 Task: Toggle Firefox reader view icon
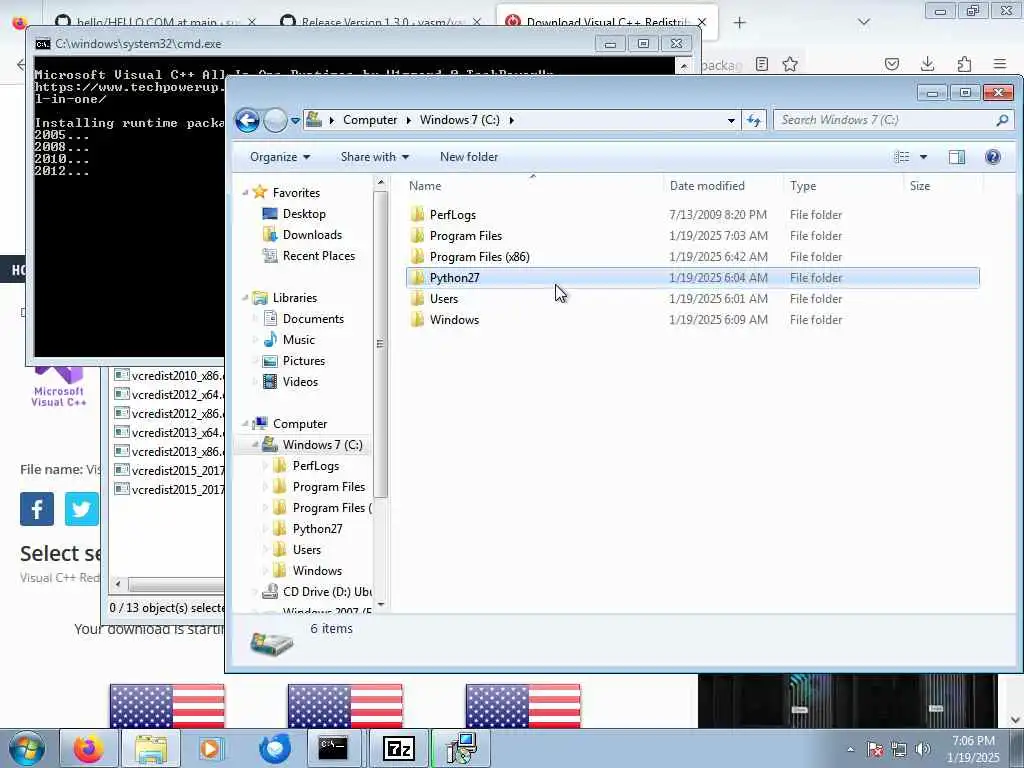click(761, 64)
